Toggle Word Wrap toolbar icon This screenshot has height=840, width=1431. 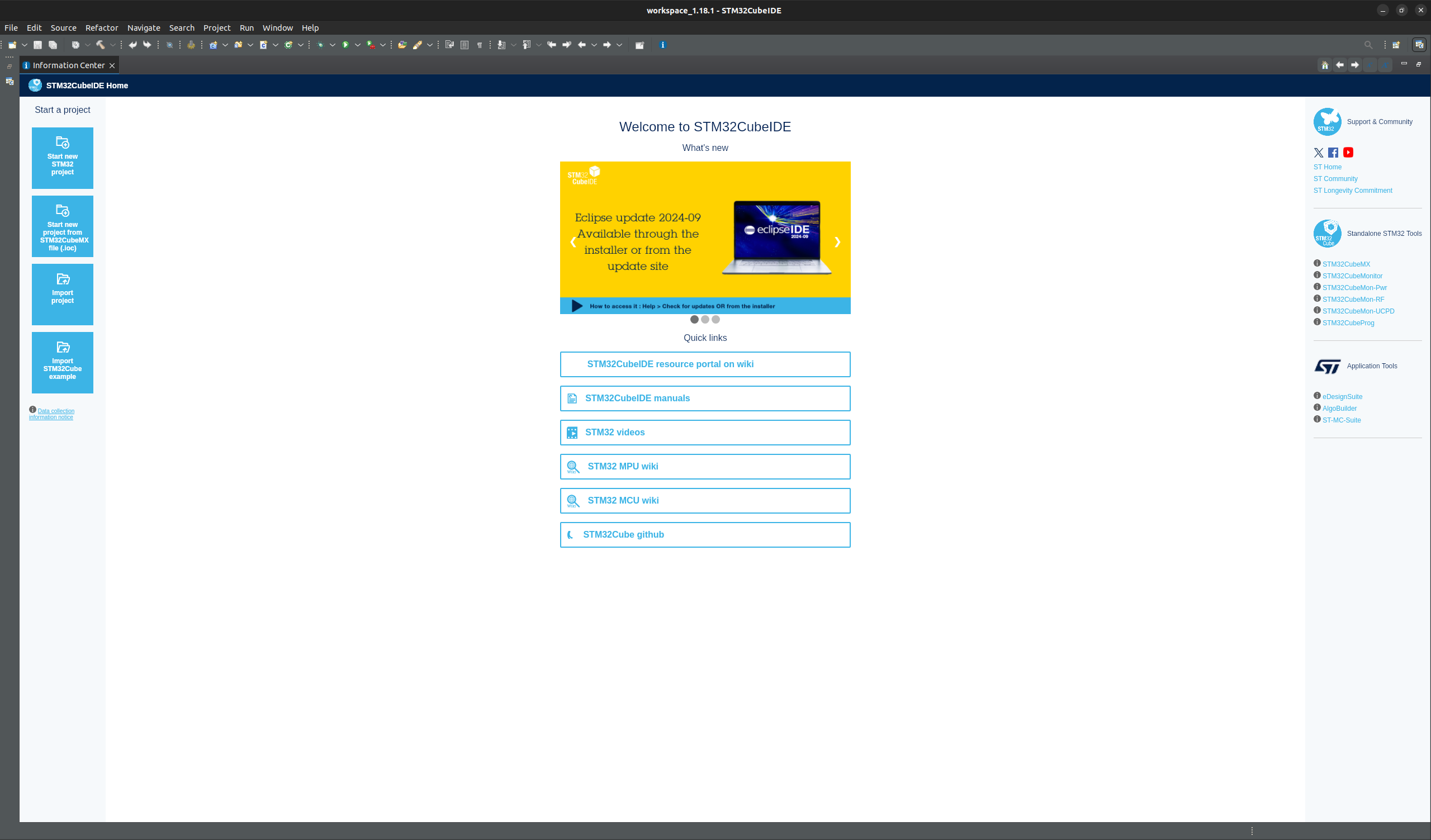click(450, 45)
